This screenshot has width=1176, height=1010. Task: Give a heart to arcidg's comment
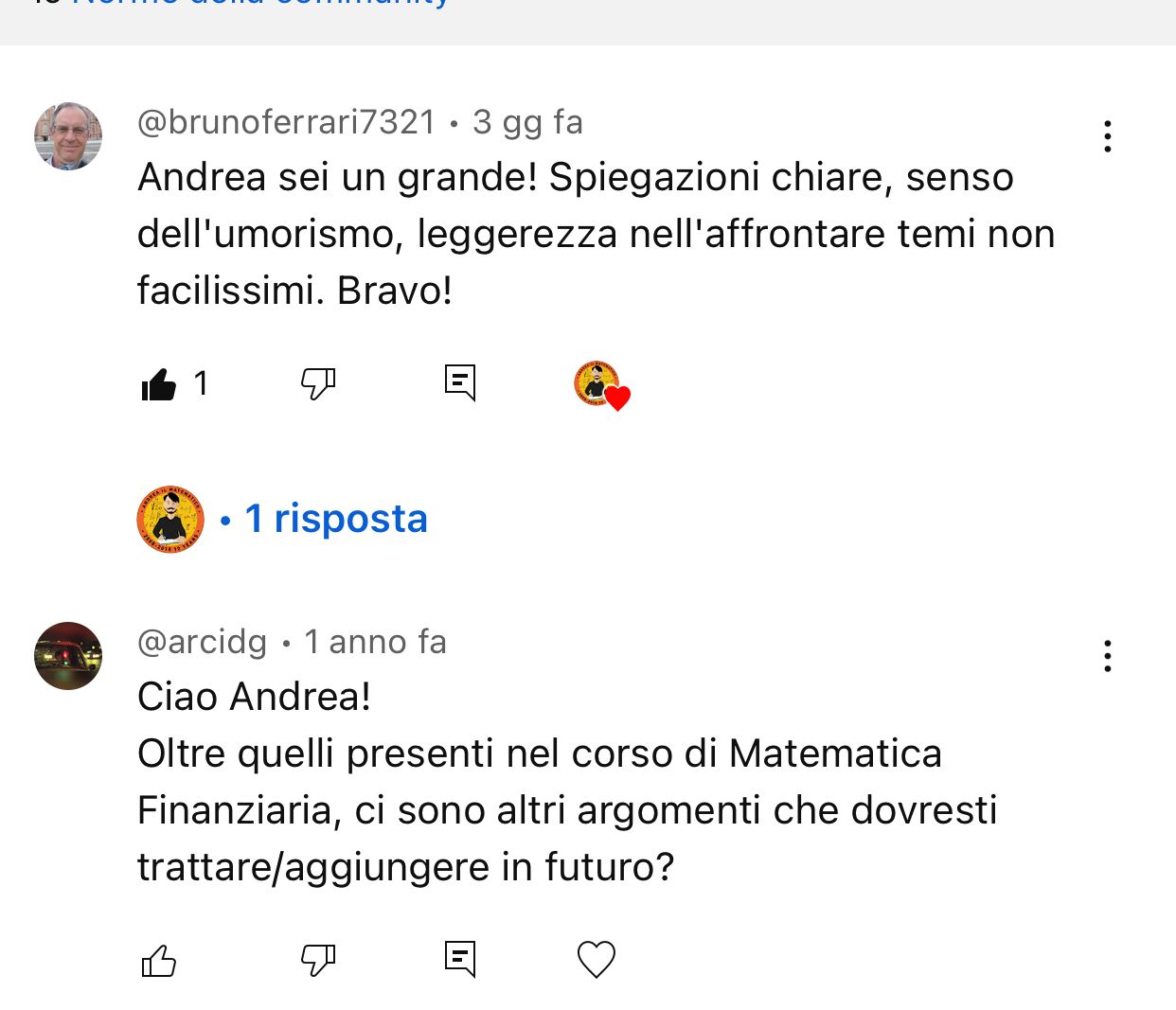597,960
